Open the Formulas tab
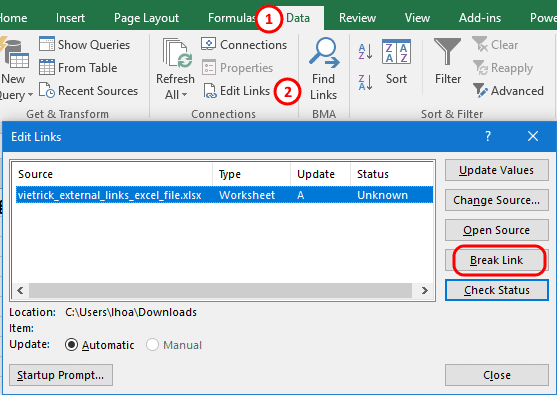Image resolution: width=557 pixels, height=395 pixels. click(x=232, y=18)
